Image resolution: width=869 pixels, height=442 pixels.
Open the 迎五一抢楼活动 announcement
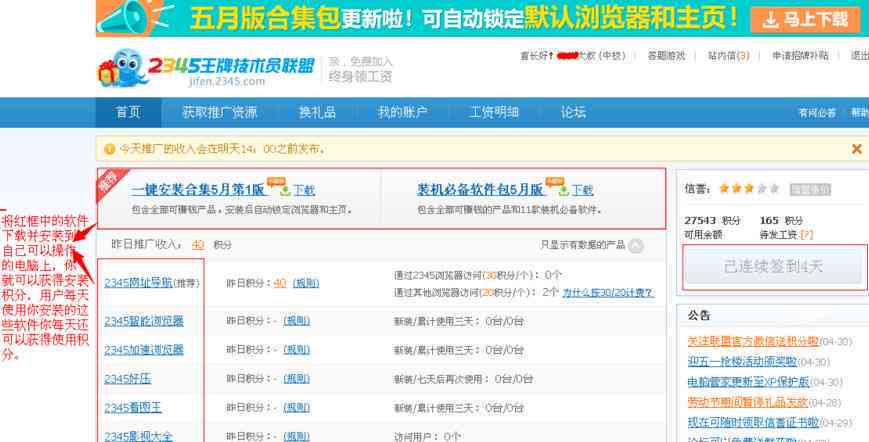click(x=742, y=362)
